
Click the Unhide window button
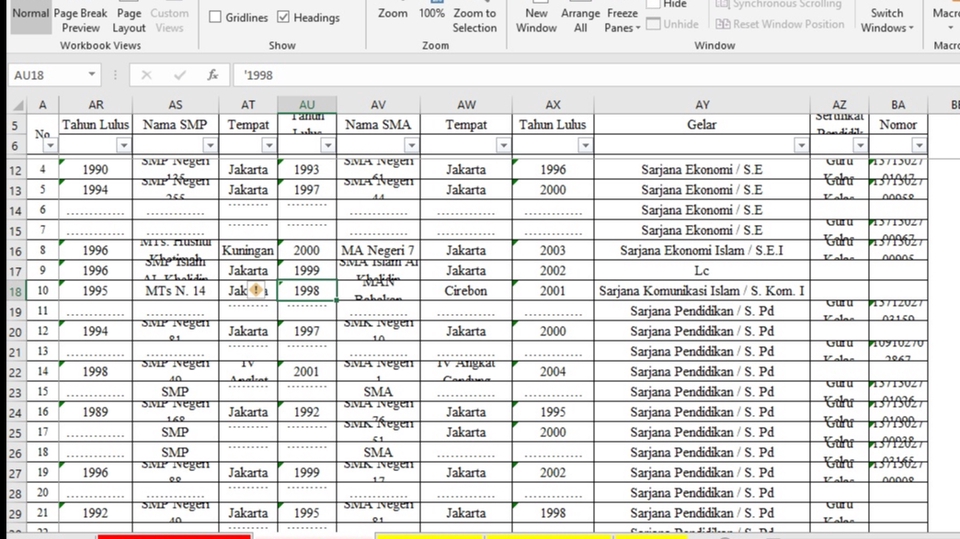click(x=672, y=24)
